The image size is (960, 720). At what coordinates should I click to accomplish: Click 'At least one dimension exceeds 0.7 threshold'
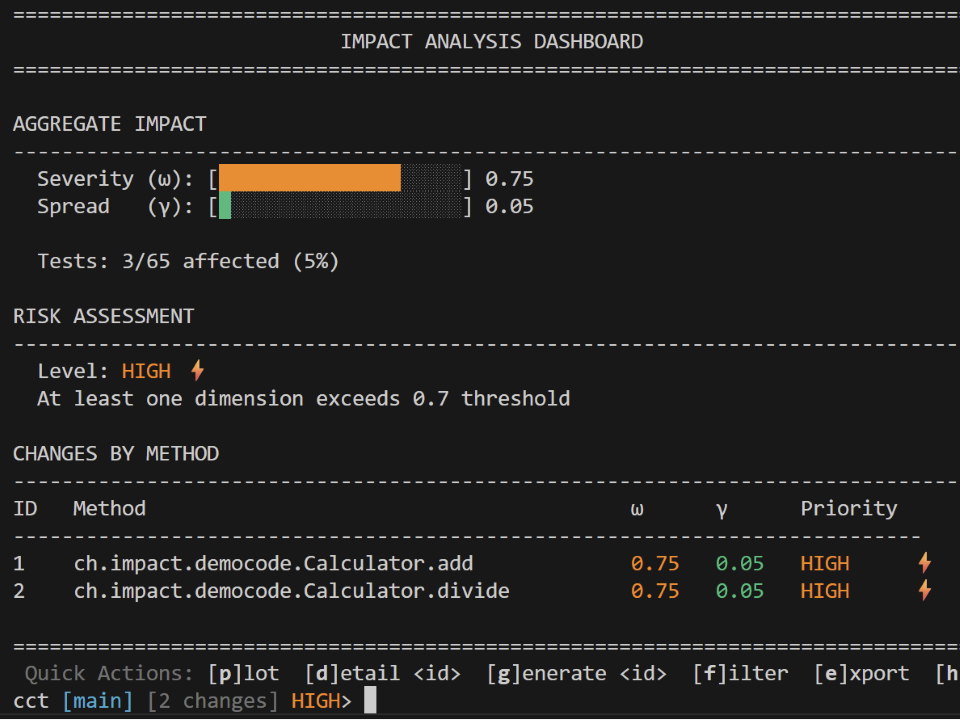click(x=304, y=399)
